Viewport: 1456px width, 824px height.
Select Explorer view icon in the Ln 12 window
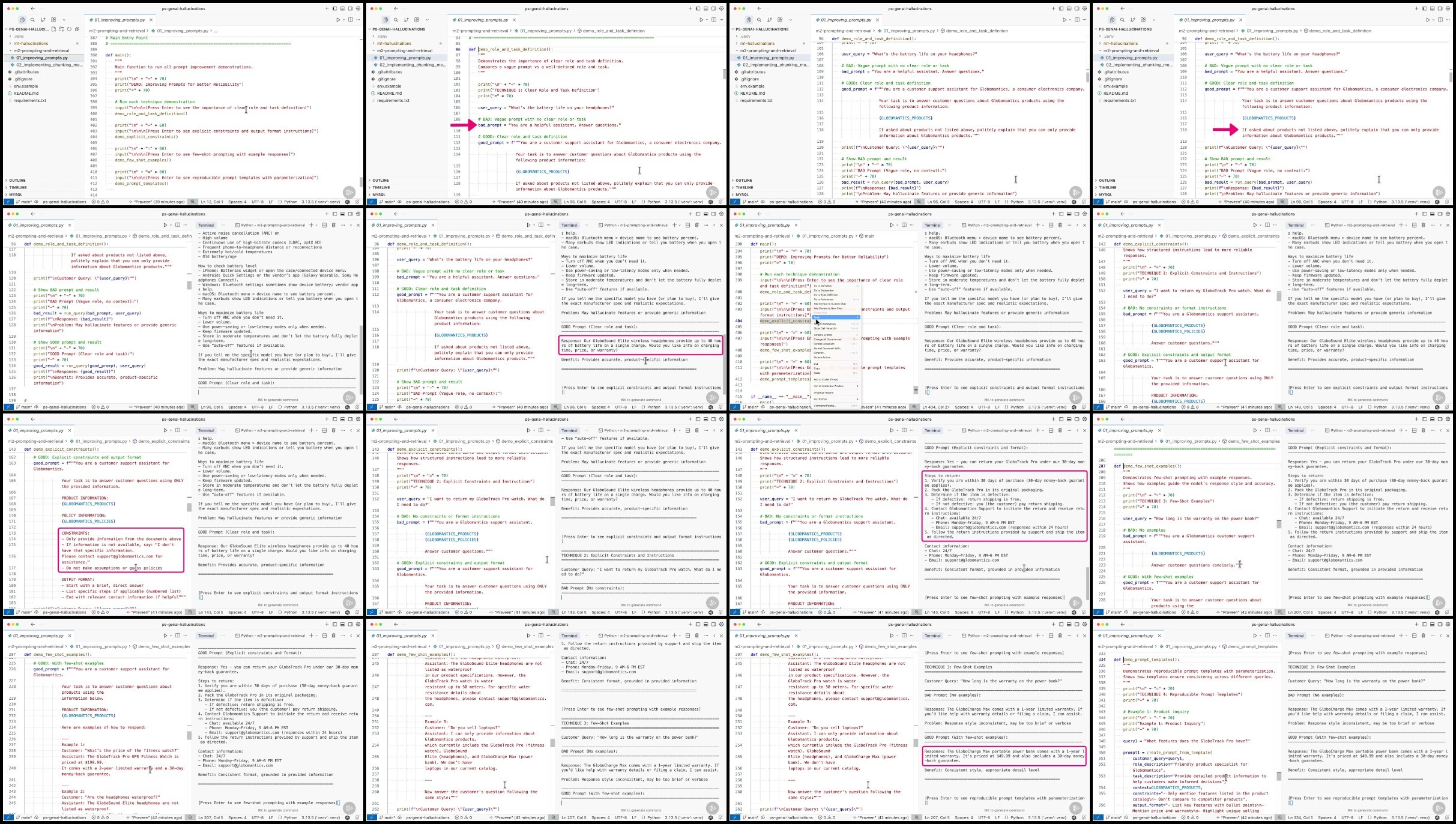coord(22,20)
